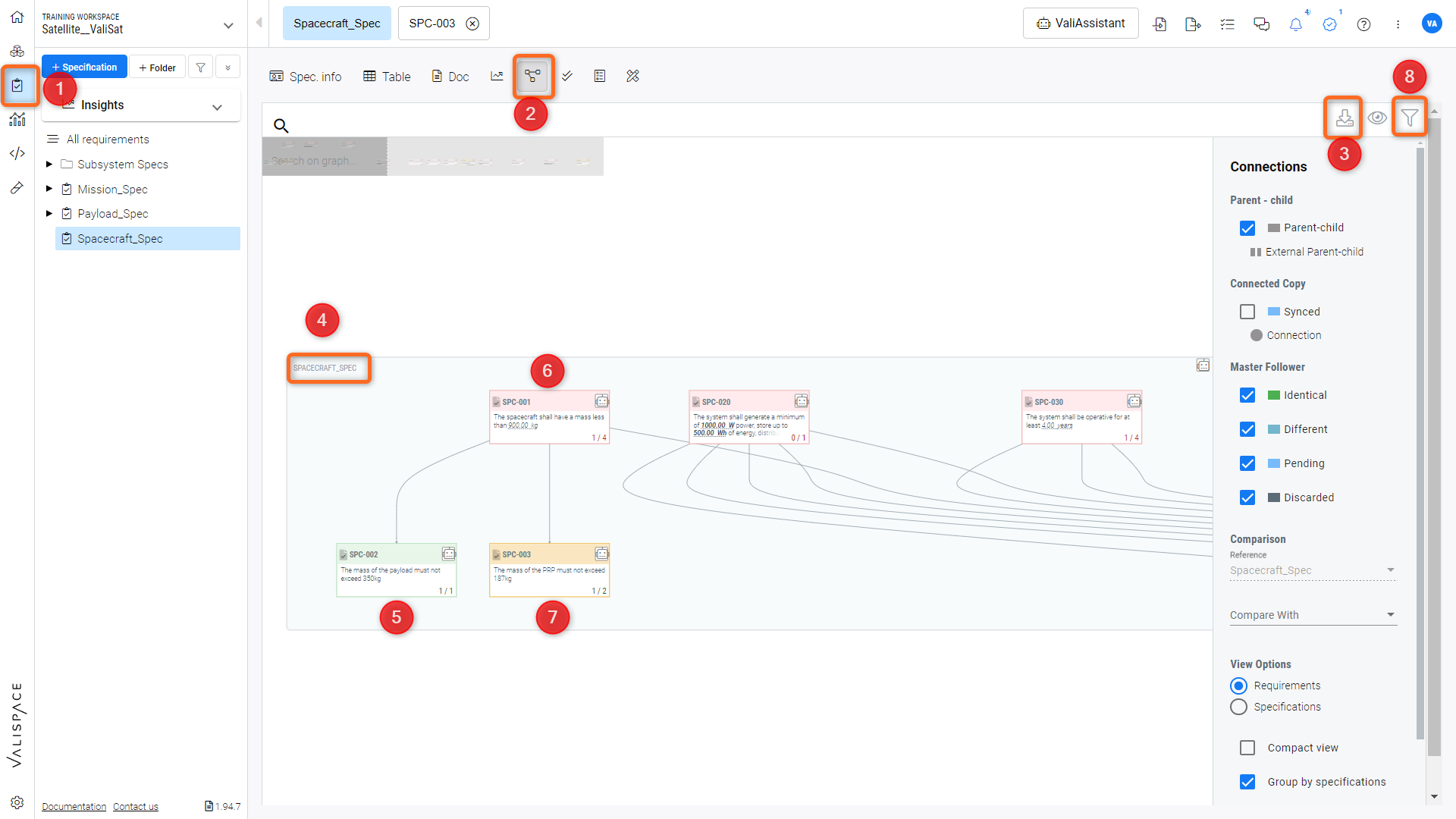Toggle Group by specifications checkbox
This screenshot has height=819, width=1456.
coord(1247,782)
